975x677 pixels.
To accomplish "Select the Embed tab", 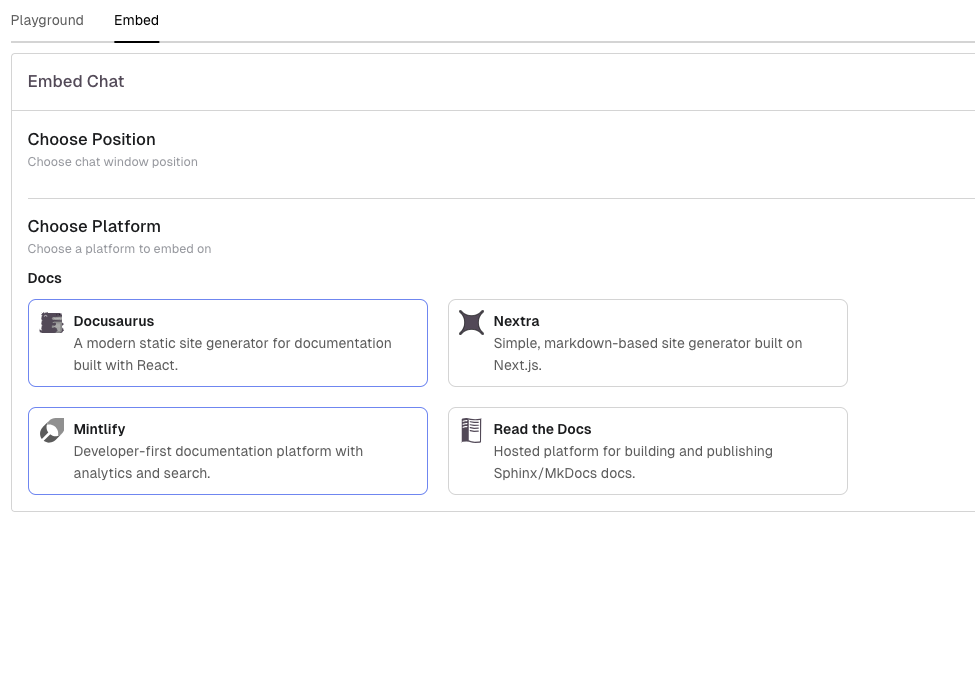I will pyautogui.click(x=136, y=20).
